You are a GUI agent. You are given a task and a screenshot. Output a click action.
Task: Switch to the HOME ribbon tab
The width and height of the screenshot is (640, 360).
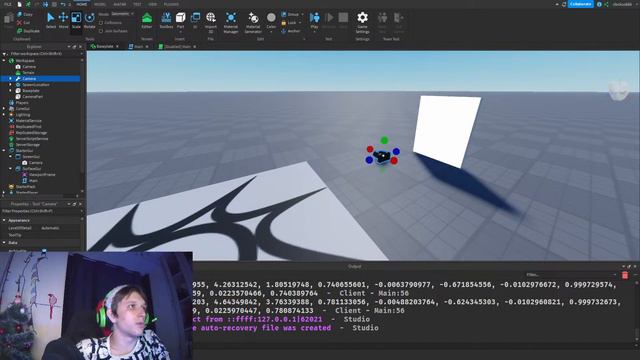point(82,4)
